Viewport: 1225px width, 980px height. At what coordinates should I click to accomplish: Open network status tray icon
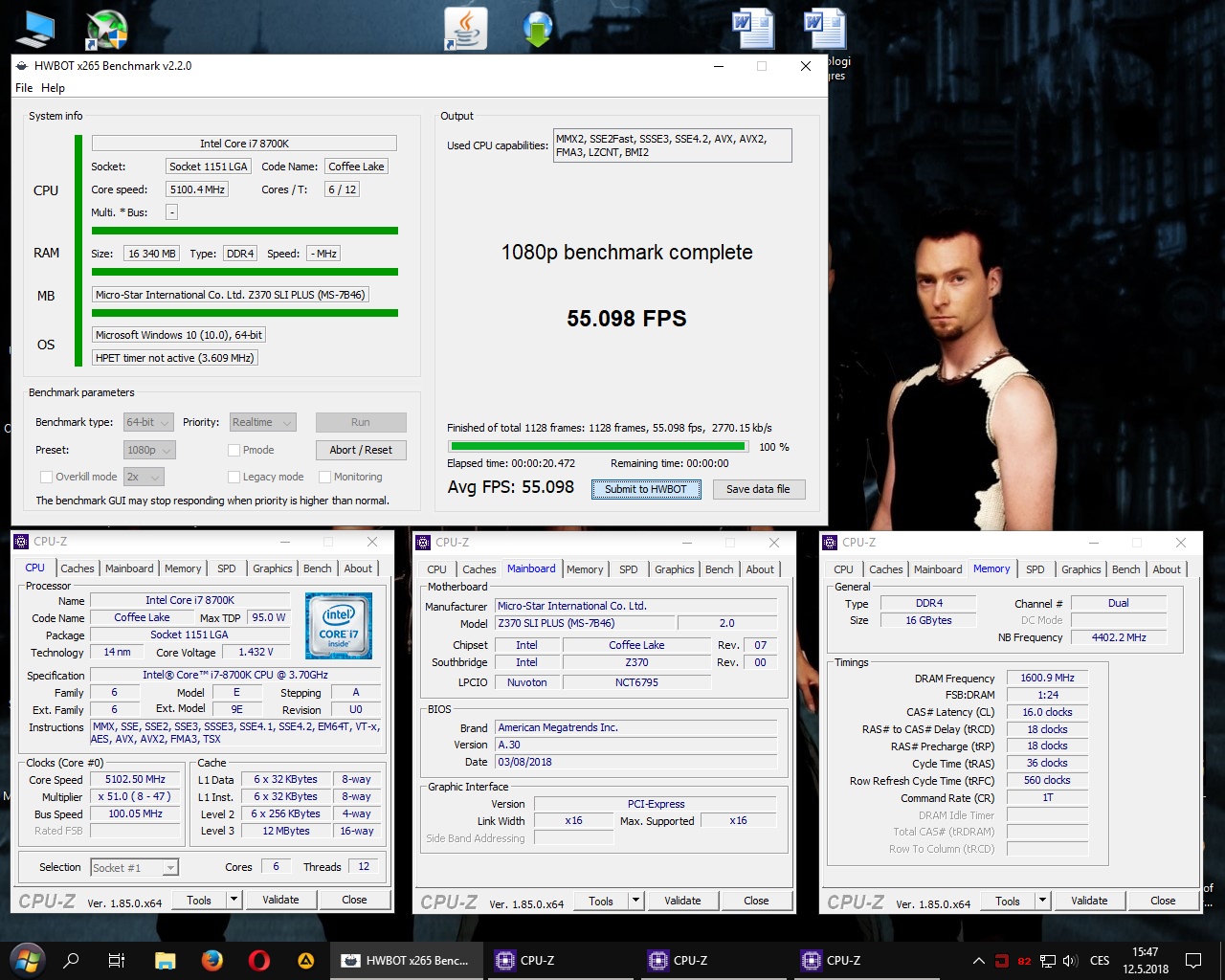(1048, 961)
